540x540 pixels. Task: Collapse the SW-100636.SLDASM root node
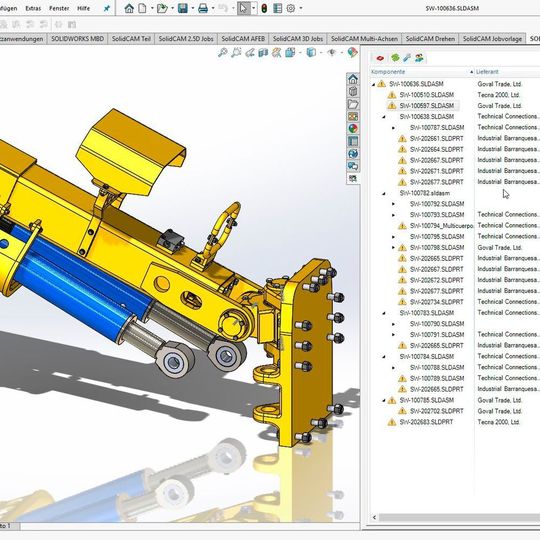coord(373,84)
